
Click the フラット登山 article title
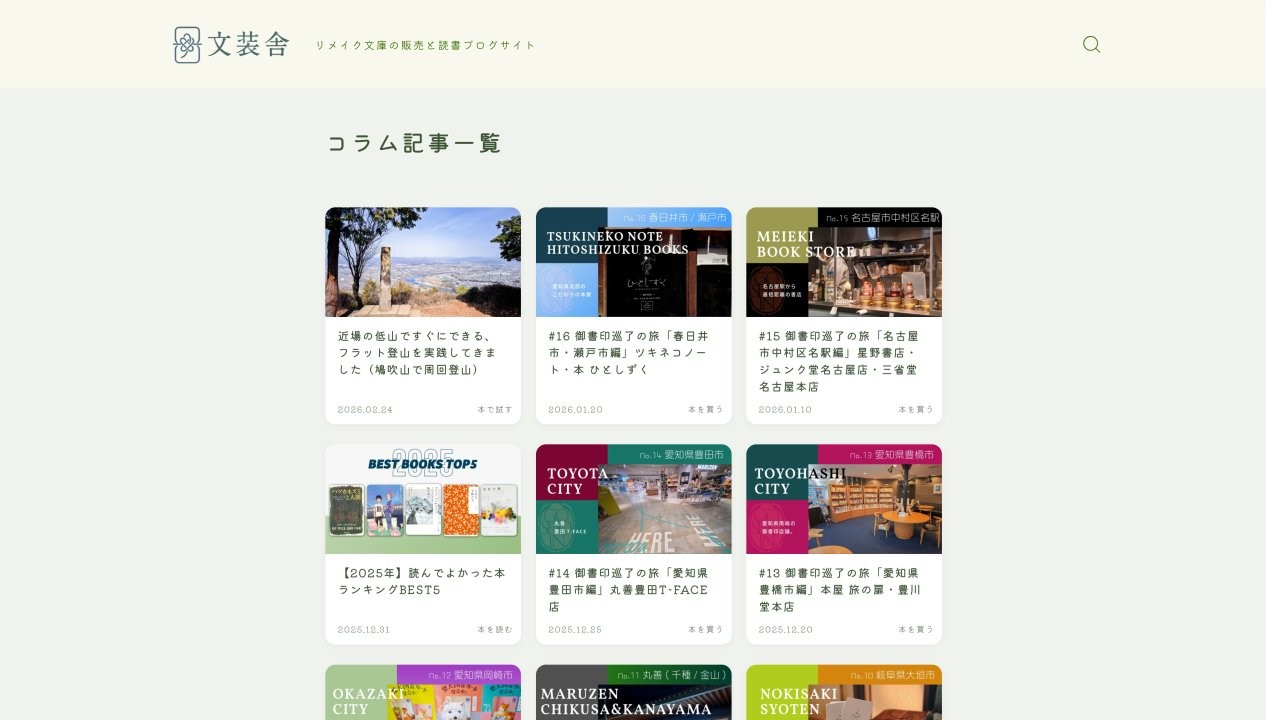coord(417,353)
